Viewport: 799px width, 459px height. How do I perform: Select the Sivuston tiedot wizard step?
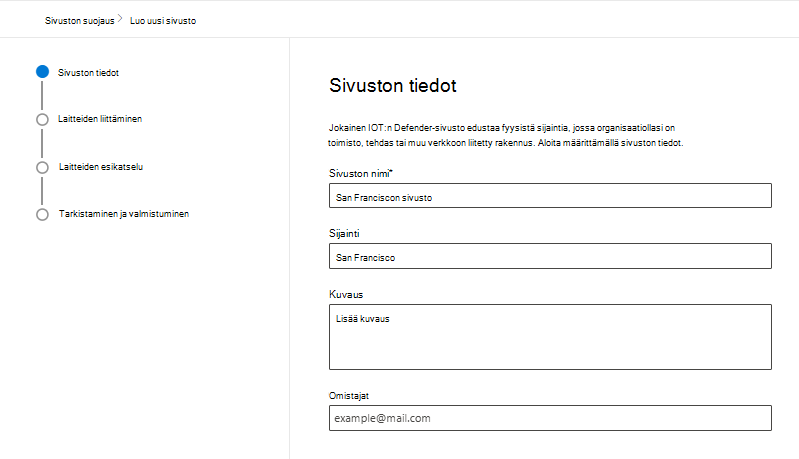tap(88, 73)
